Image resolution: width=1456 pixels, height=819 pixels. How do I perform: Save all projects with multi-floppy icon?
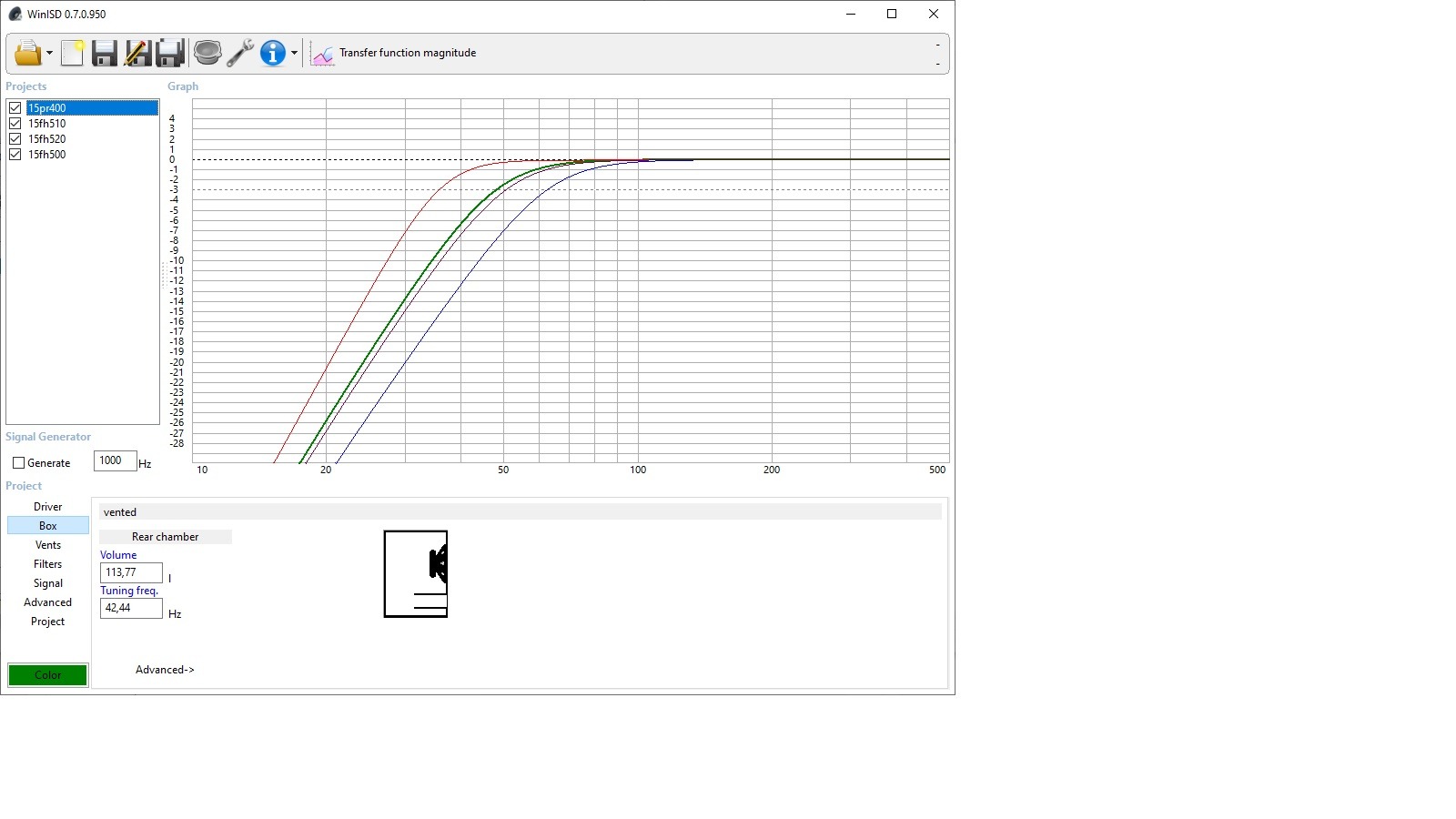[x=170, y=54]
